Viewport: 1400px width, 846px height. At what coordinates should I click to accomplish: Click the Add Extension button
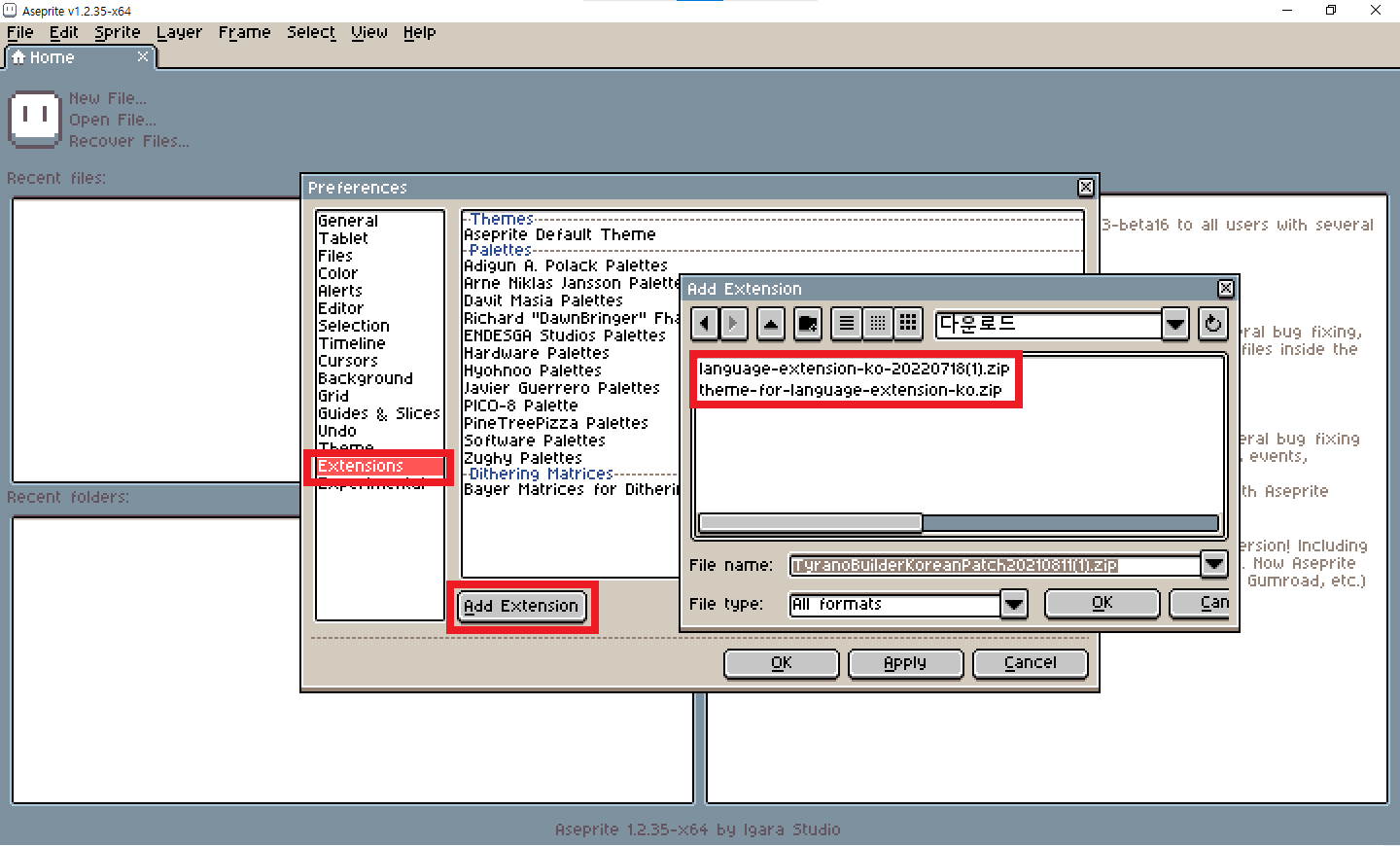click(521, 606)
